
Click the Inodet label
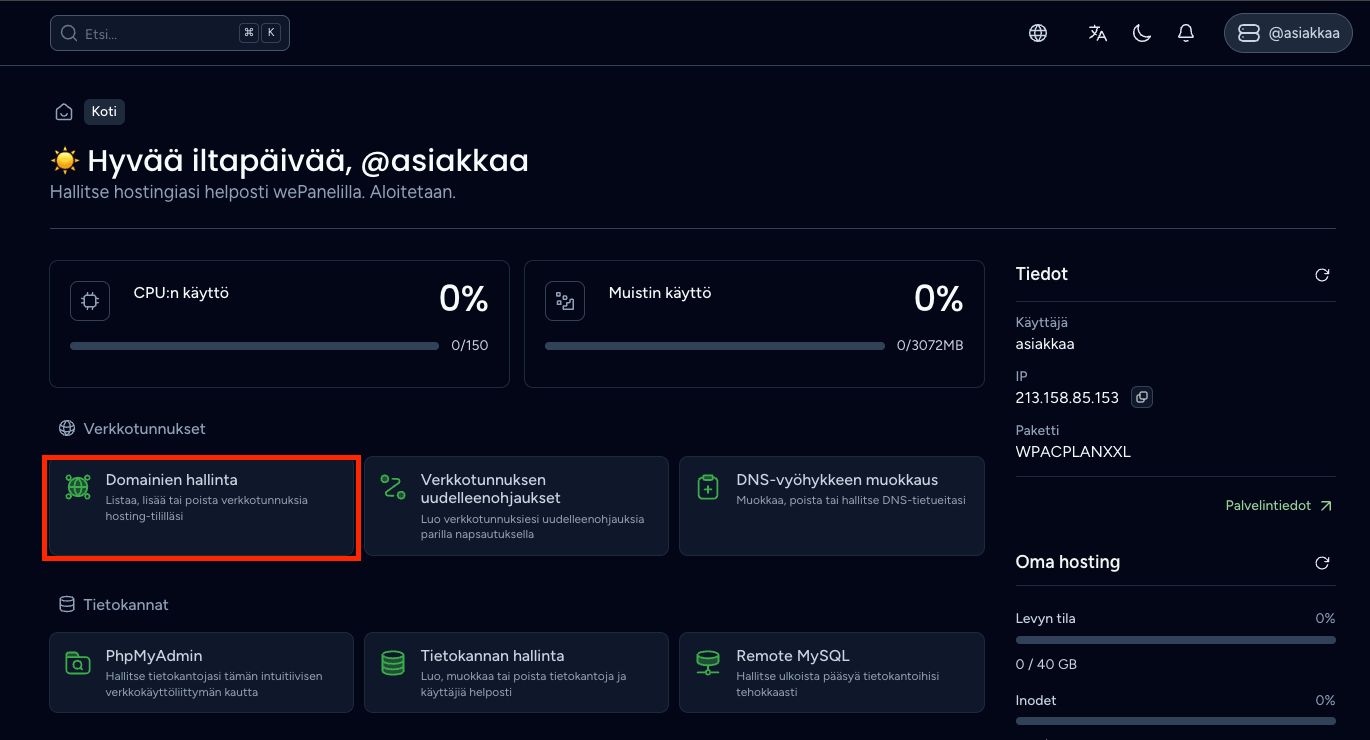1036,700
